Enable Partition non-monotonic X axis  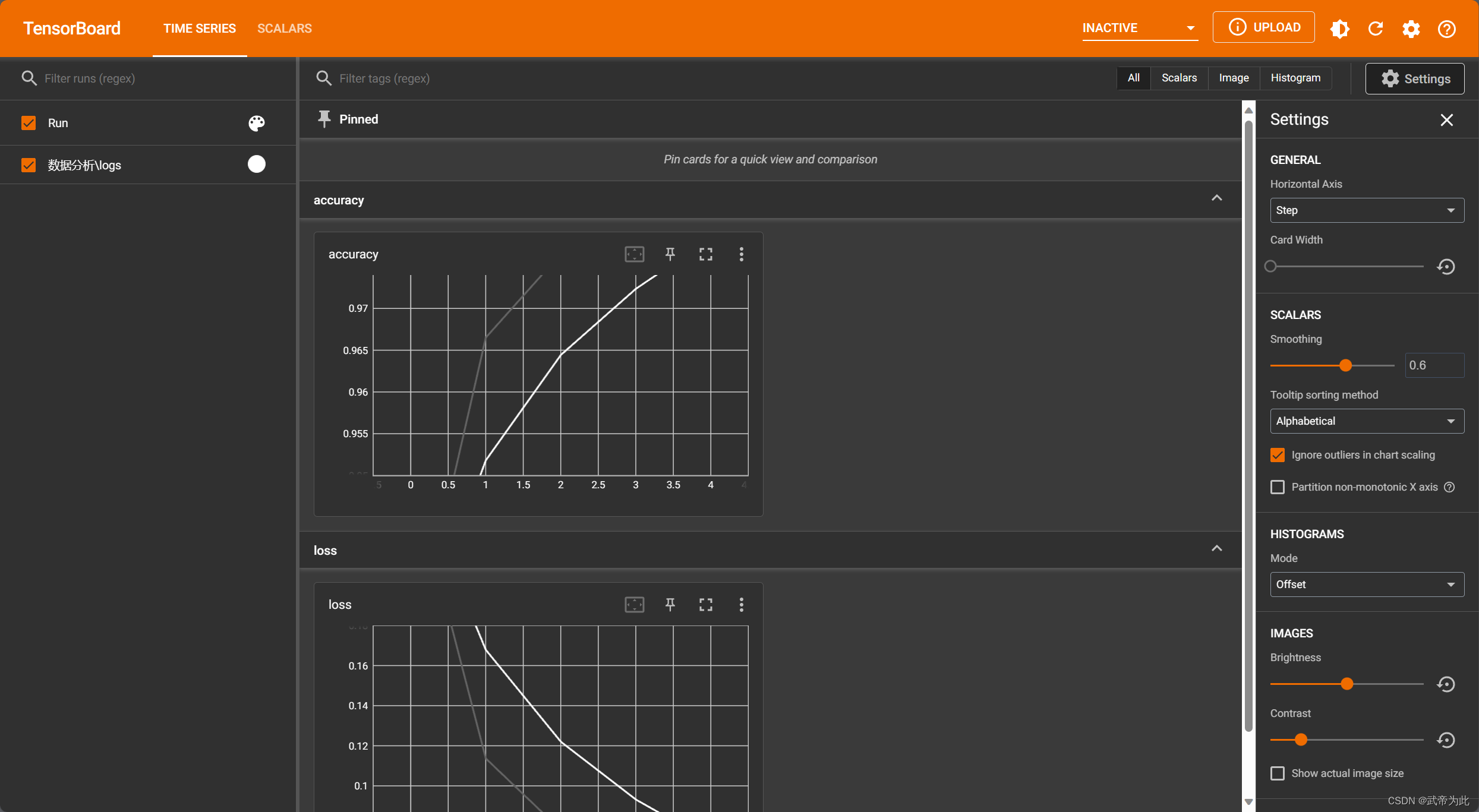point(1278,487)
